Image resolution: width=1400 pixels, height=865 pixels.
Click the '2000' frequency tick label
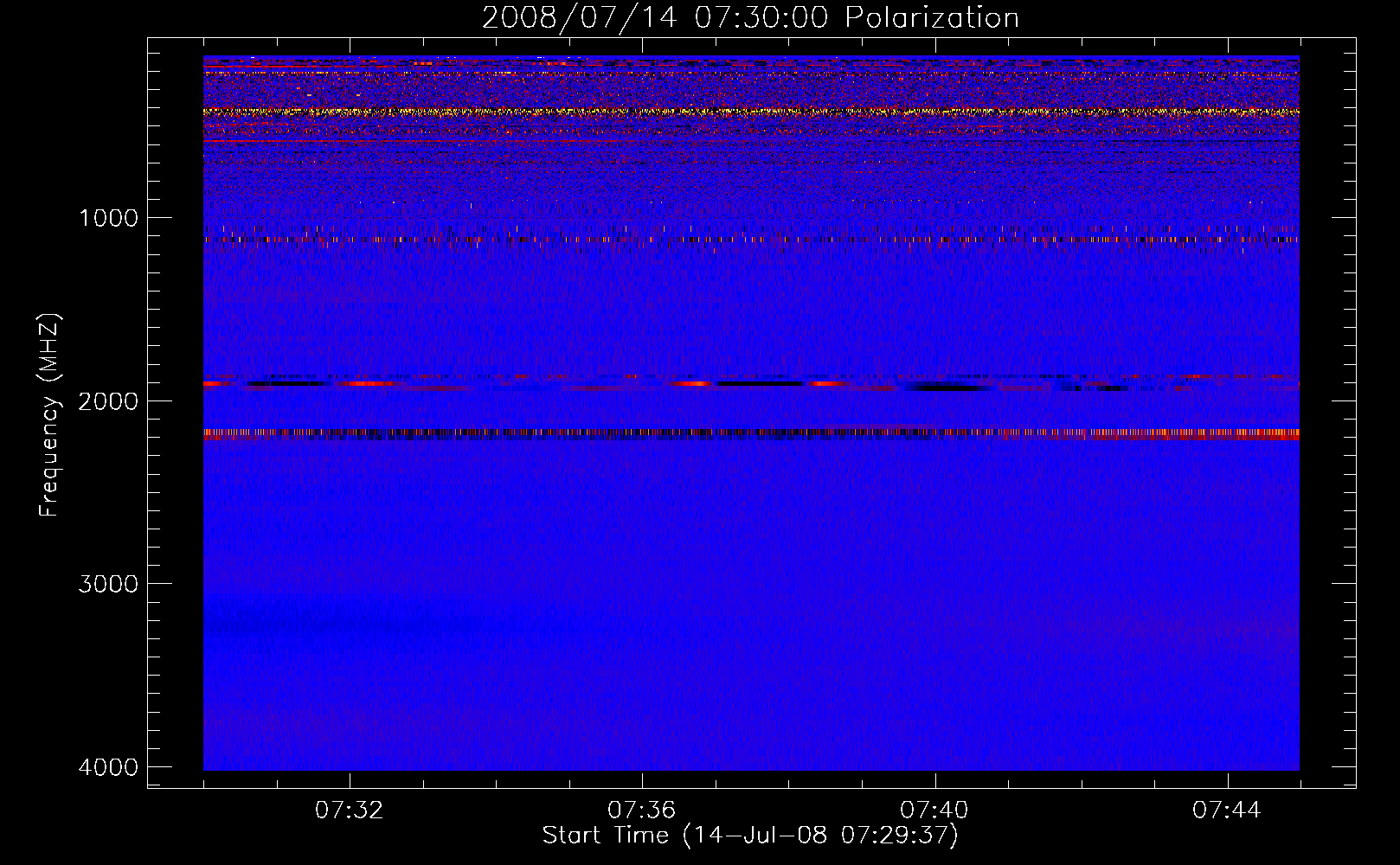point(108,400)
